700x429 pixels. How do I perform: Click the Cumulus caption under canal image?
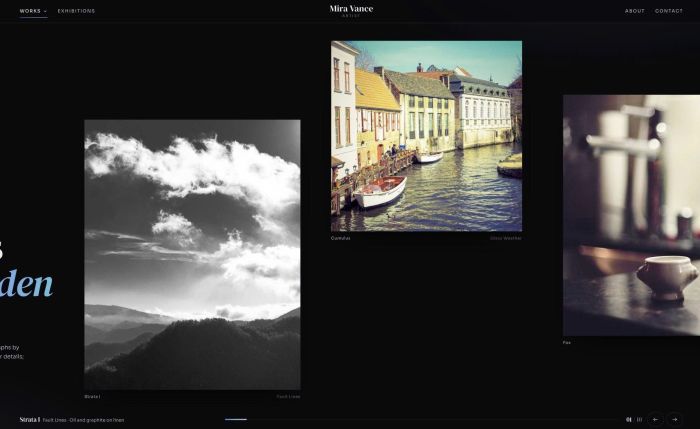pyautogui.click(x=341, y=238)
